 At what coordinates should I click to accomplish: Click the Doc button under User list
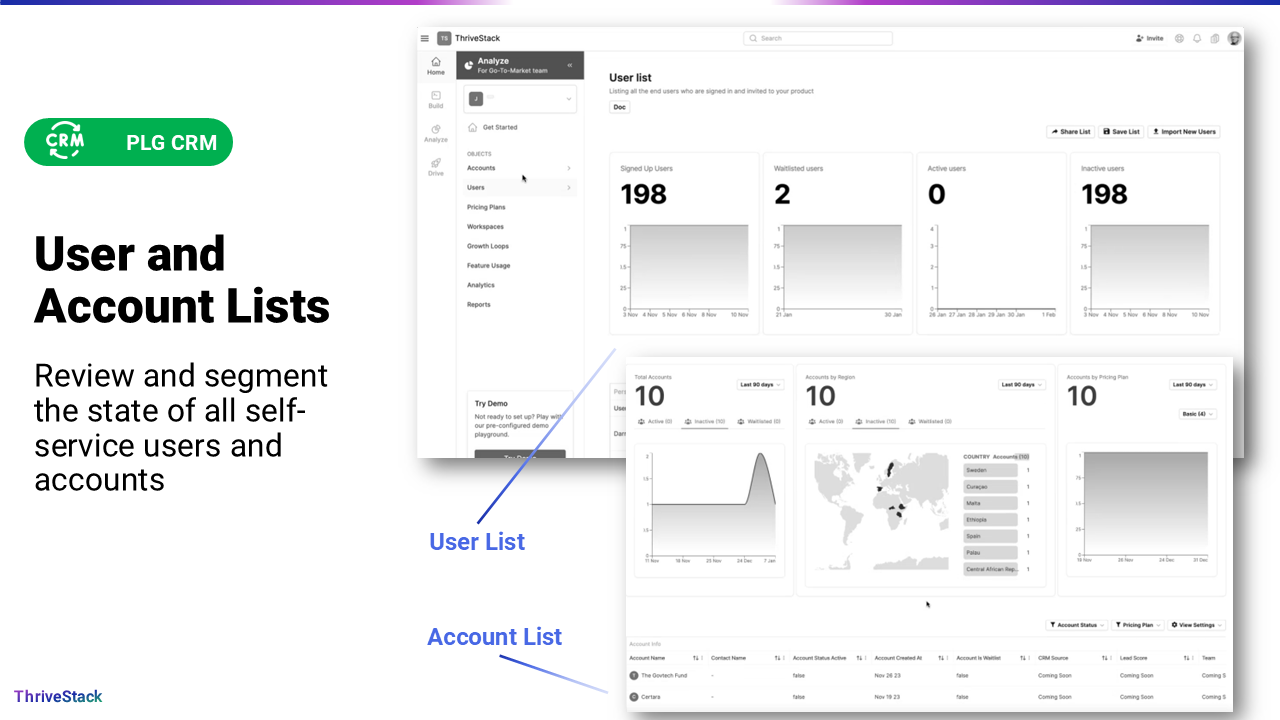(620, 107)
